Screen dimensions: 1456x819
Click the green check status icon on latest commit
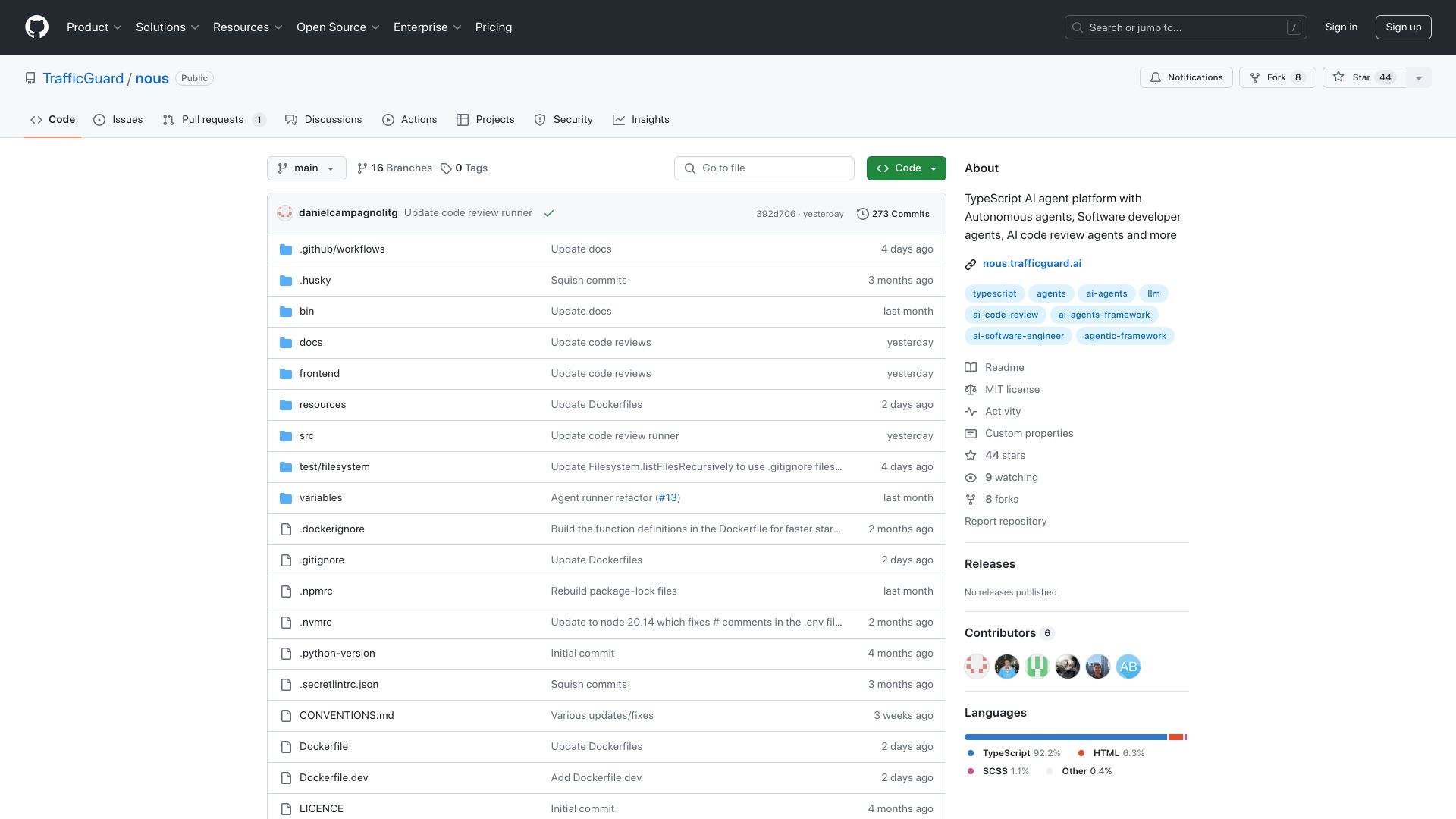click(x=549, y=214)
